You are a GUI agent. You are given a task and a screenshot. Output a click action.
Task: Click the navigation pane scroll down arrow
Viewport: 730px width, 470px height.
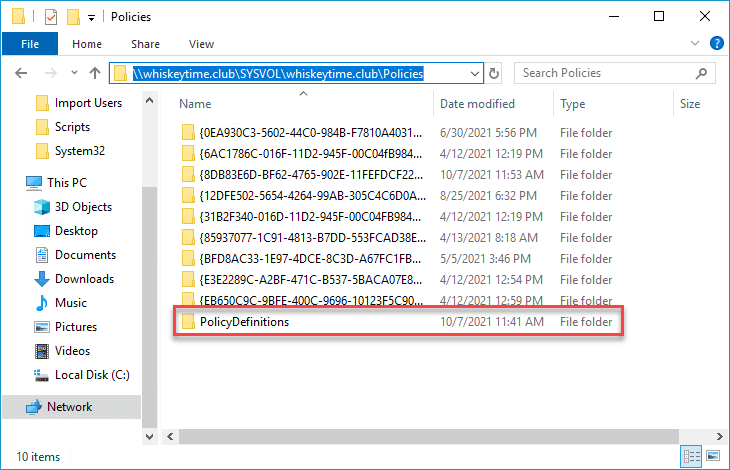point(149,436)
